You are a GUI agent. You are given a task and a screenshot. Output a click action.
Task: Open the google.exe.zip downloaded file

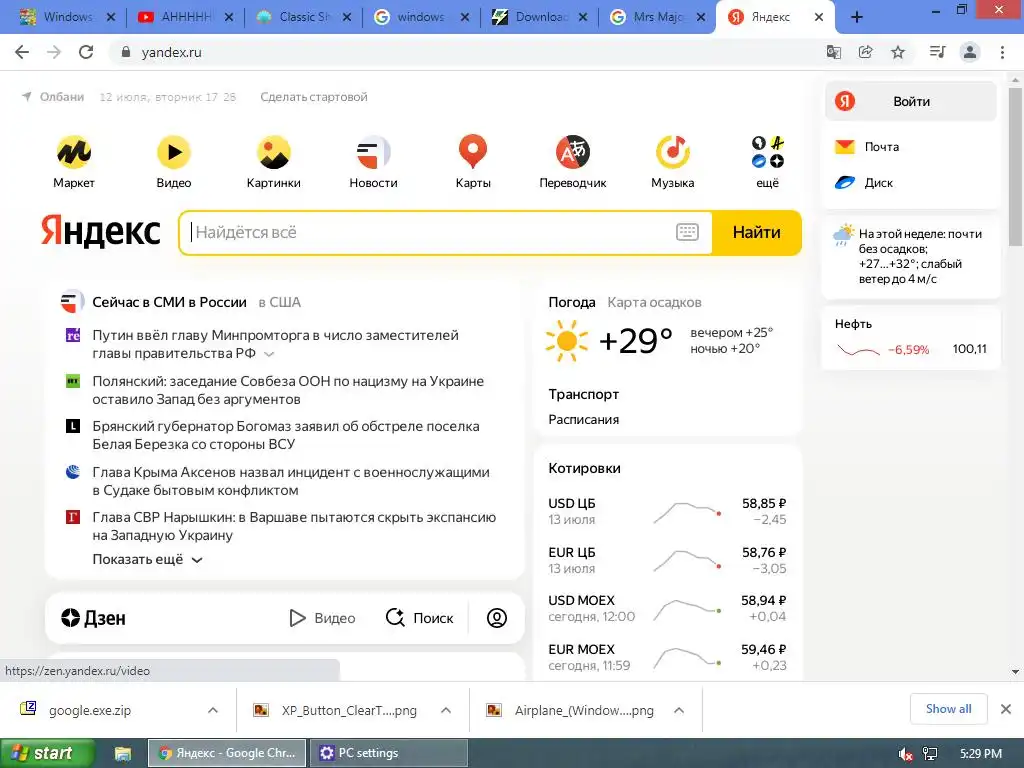(89, 711)
